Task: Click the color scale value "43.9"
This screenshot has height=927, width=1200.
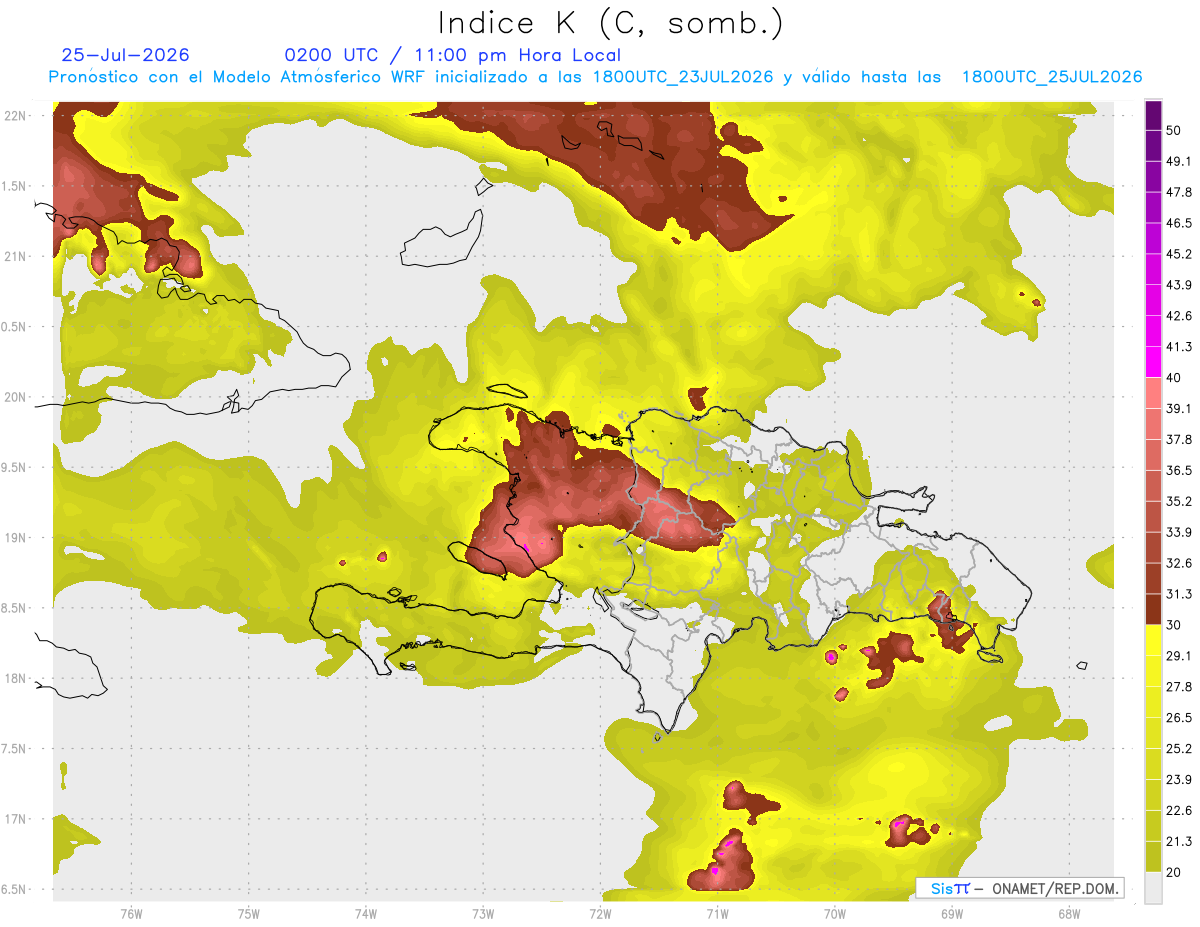Action: click(x=1179, y=285)
